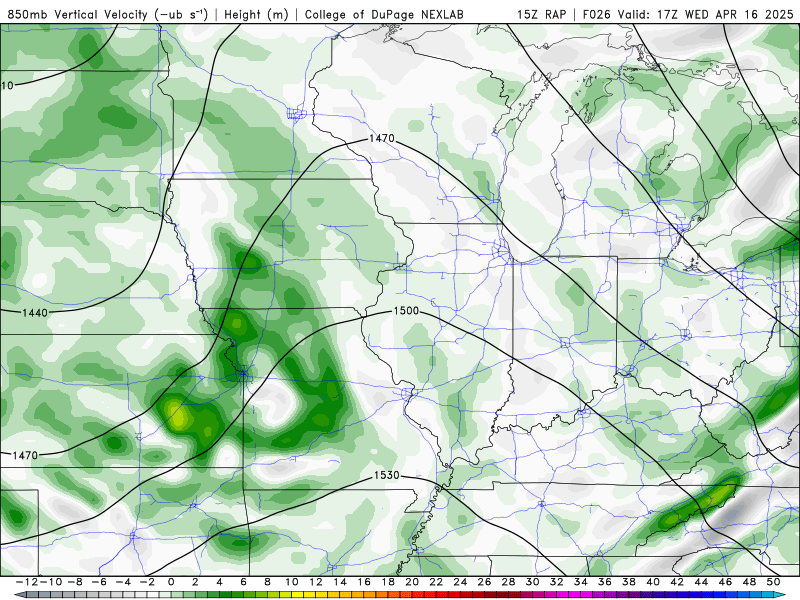Click the 0 value on the color scale
The height and width of the screenshot is (600, 800).
click(x=171, y=582)
